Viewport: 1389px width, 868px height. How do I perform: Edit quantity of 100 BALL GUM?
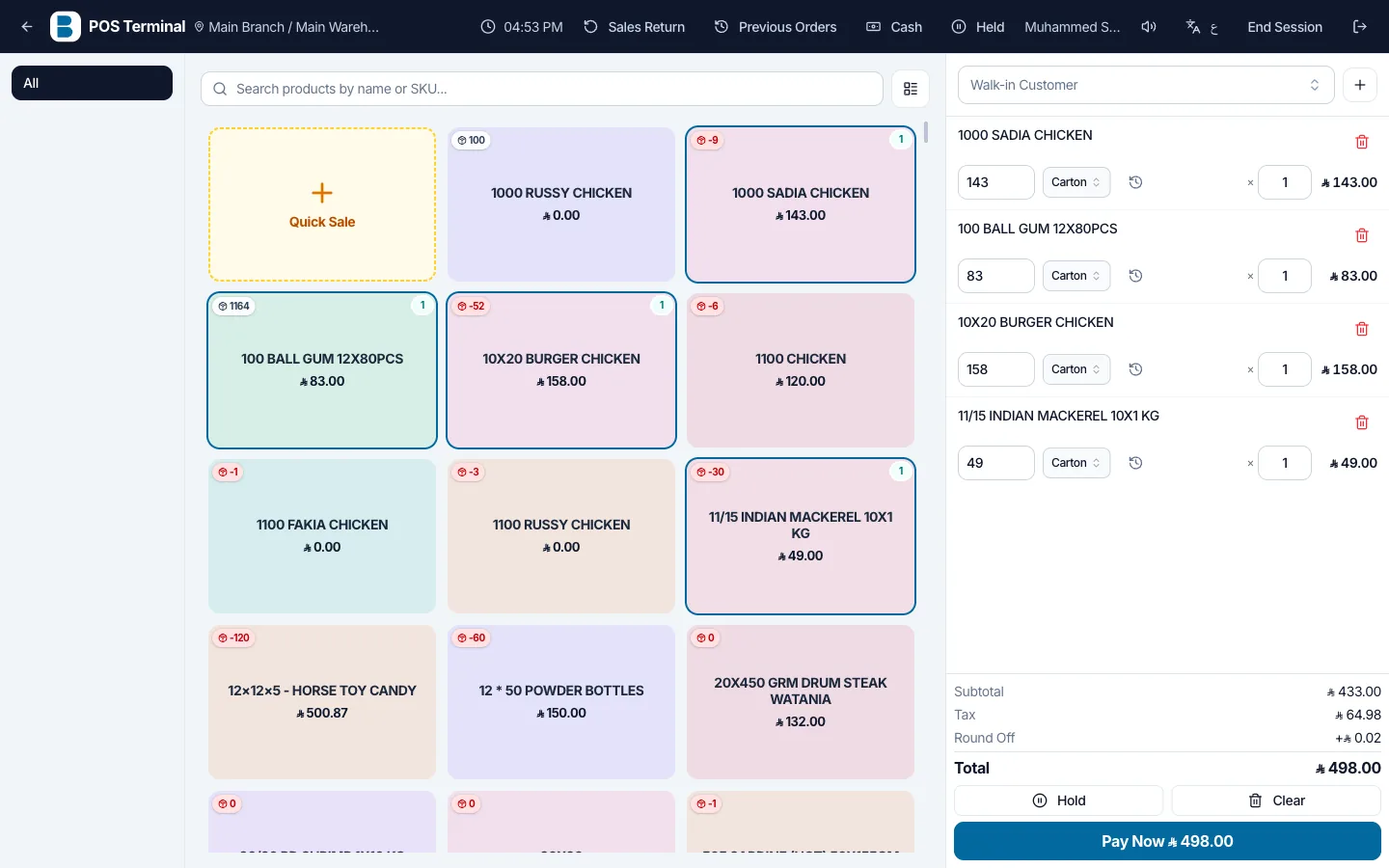click(1285, 276)
